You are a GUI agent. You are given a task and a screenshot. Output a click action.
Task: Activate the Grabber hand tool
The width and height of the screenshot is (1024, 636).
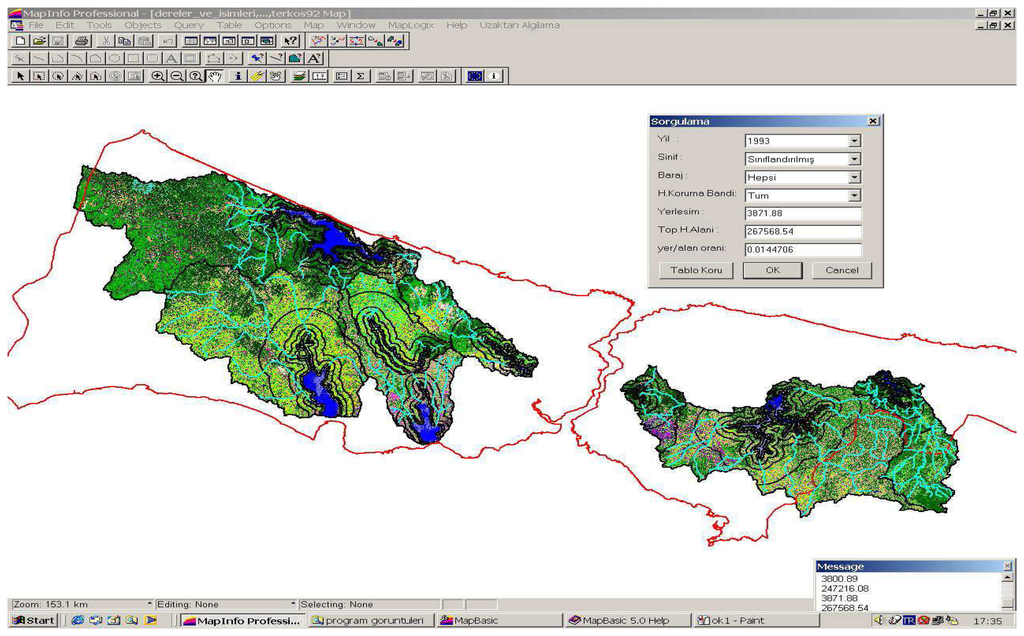pyautogui.click(x=214, y=76)
